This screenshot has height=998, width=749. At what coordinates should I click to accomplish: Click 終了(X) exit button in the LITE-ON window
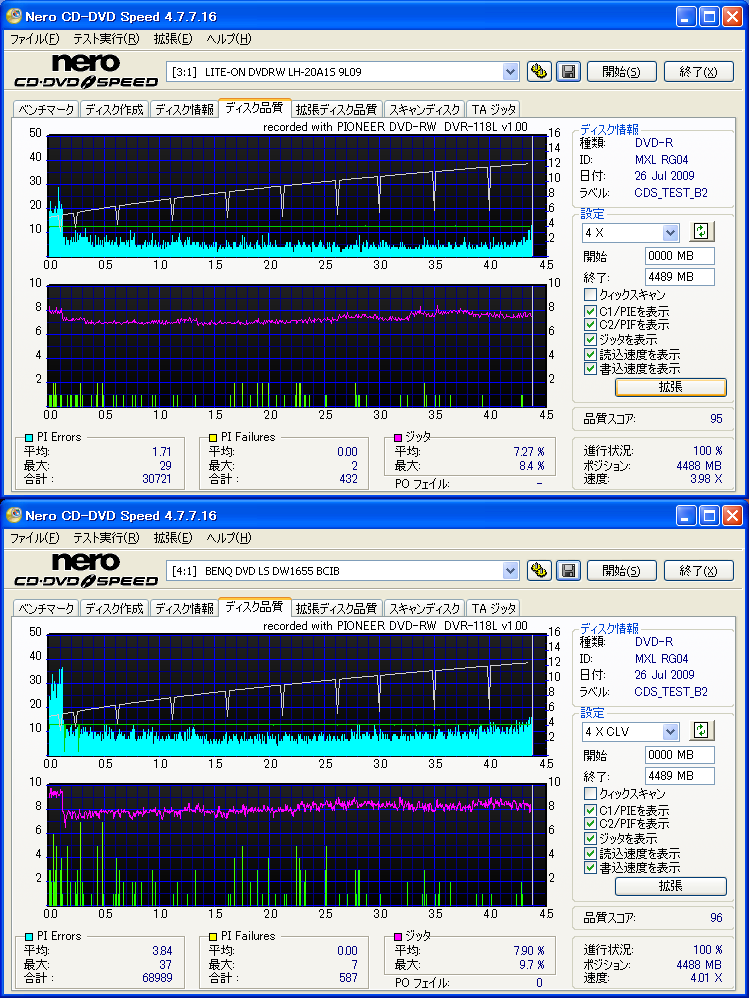pos(698,71)
